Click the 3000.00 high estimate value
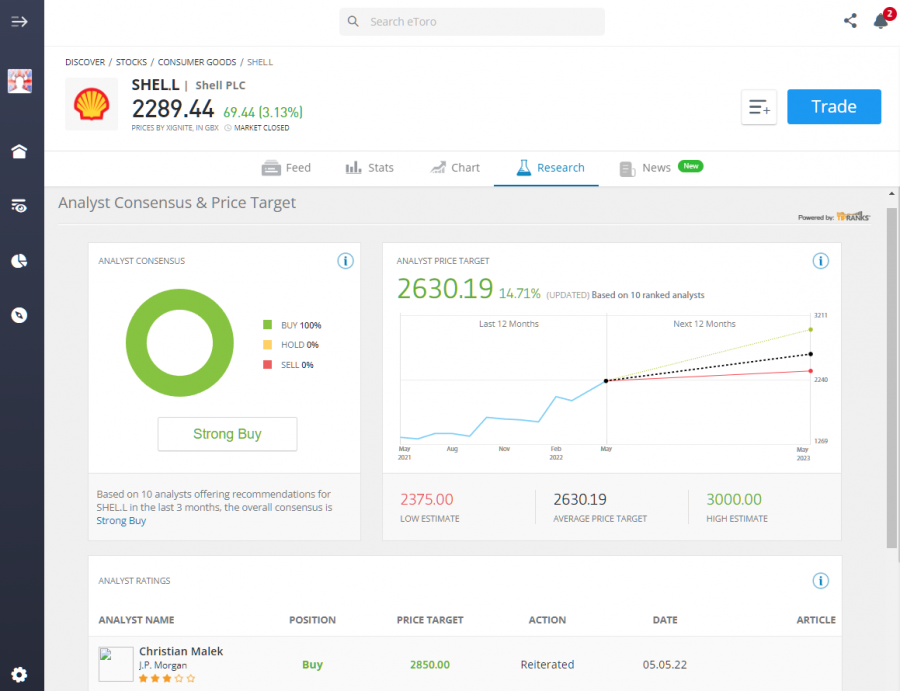The height and width of the screenshot is (691, 900). pos(734,499)
